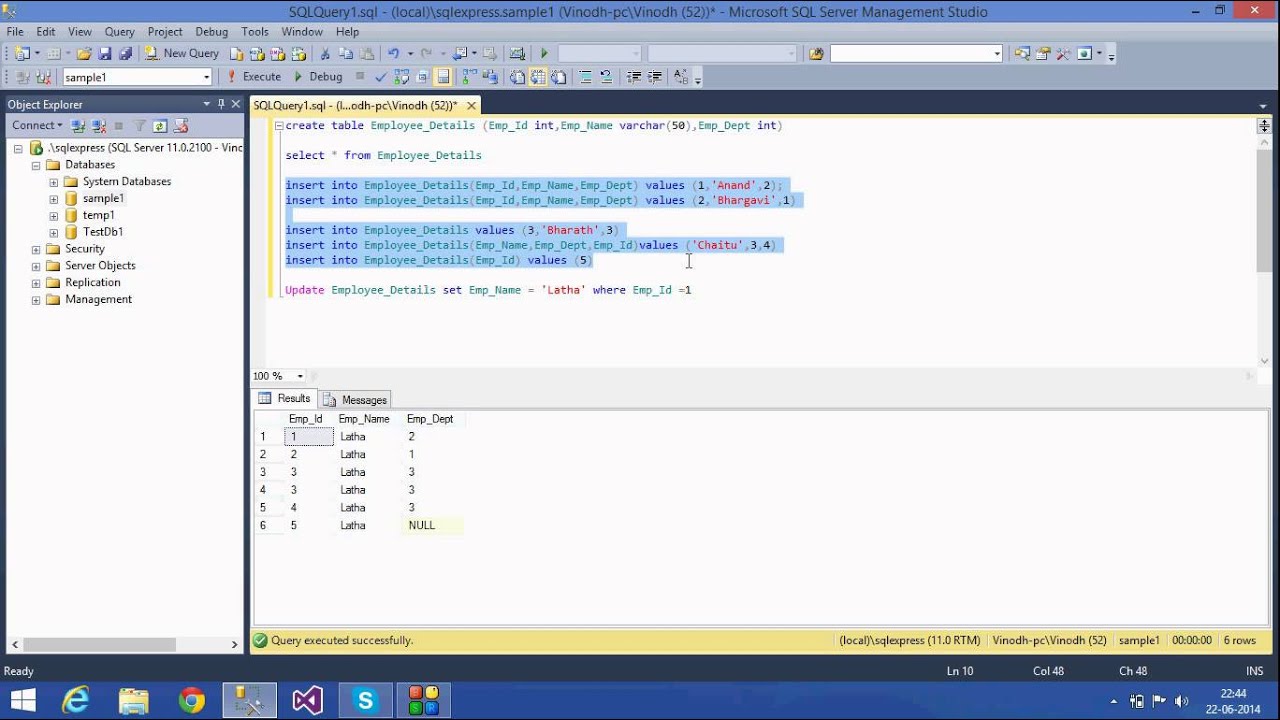
Task: Open the Tools menu
Action: [254, 32]
